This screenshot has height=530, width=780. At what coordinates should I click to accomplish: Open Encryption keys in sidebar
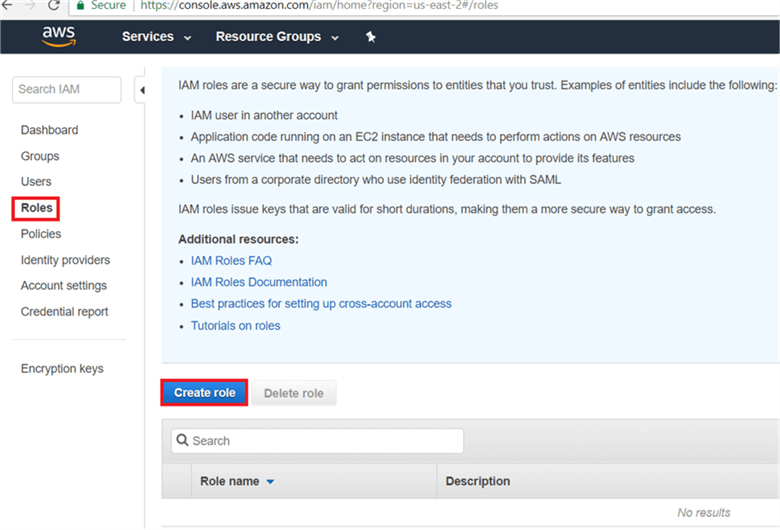[x=62, y=369]
